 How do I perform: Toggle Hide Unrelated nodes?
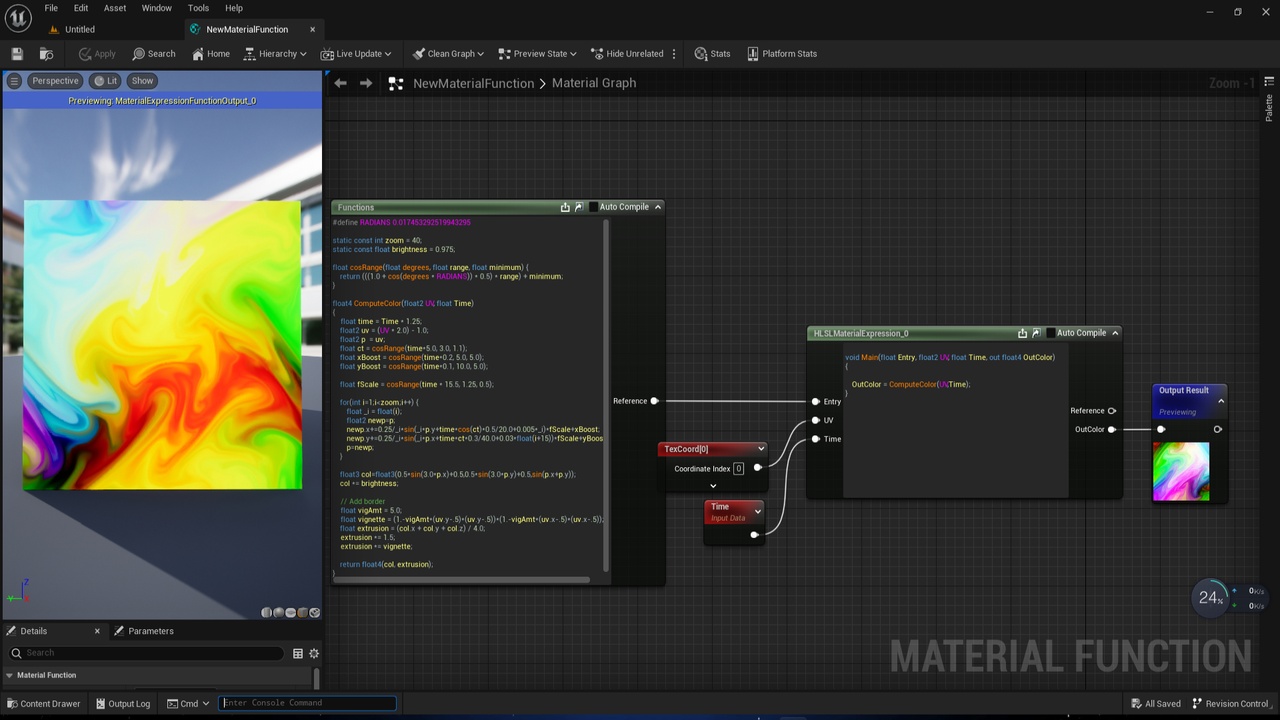click(627, 54)
